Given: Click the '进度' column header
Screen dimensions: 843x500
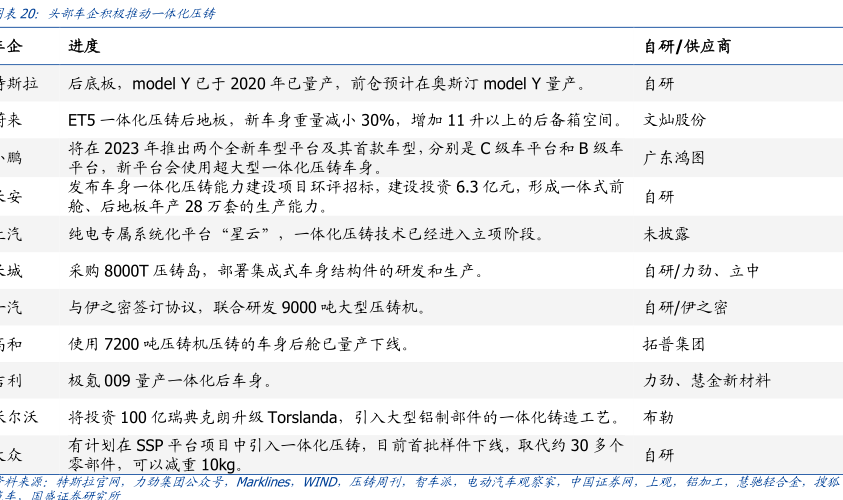Looking at the screenshot, I should [84, 46].
